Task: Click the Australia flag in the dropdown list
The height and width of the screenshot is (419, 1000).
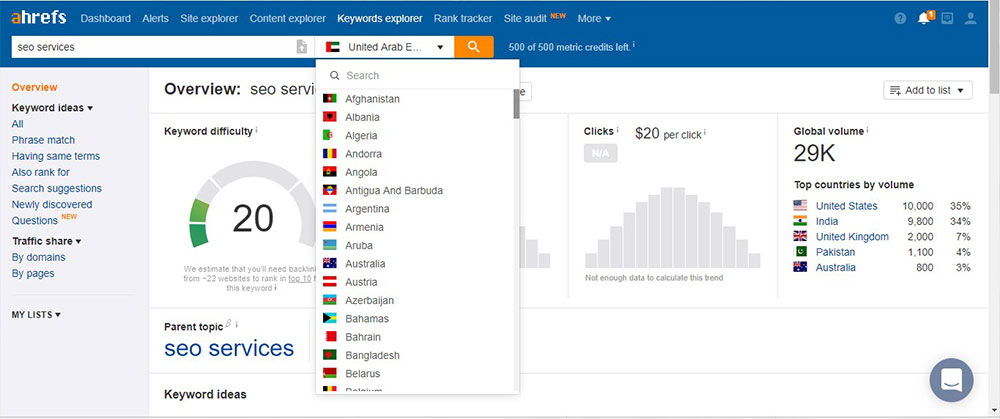Action: tap(330, 263)
